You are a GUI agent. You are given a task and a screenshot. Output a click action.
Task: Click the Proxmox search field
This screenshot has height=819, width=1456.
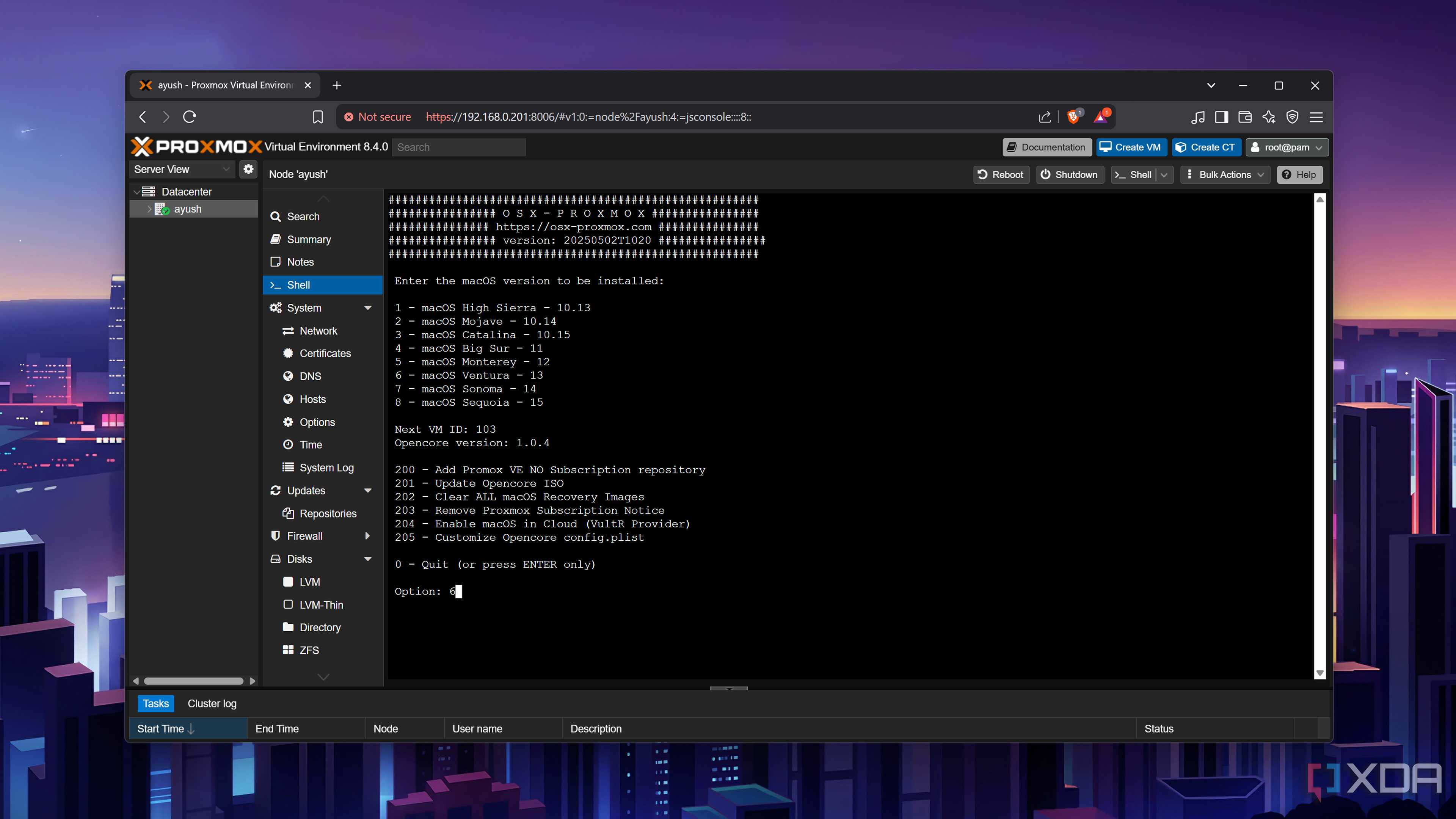pos(458,147)
